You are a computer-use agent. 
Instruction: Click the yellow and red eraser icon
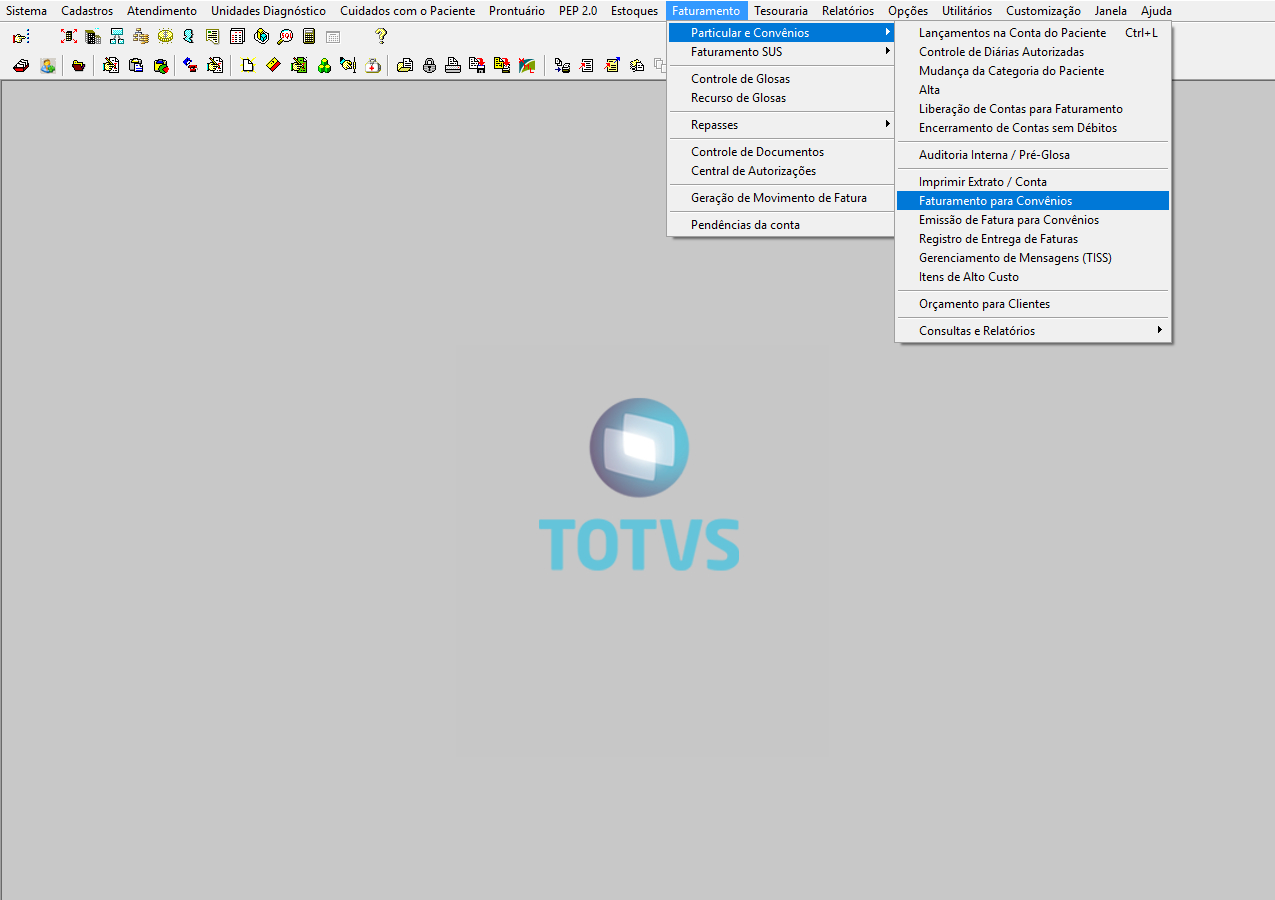[x=273, y=66]
